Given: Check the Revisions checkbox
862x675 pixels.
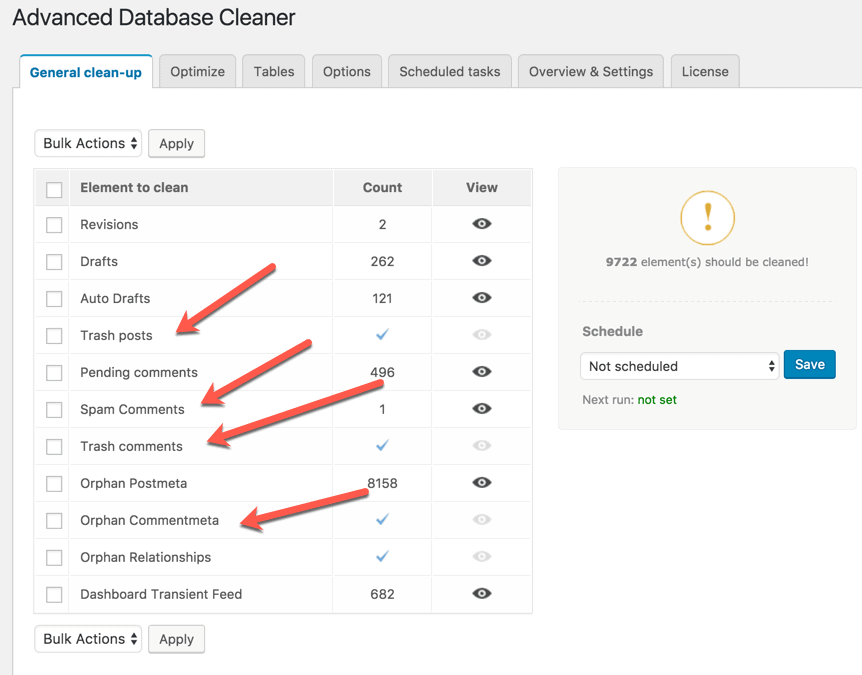Looking at the screenshot, I should 54,225.
